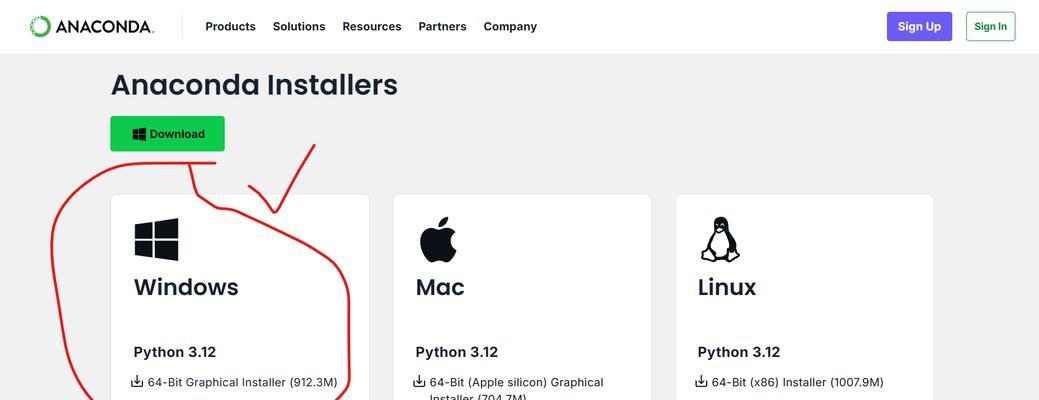Viewport: 1039px width, 400px height.
Task: Click the Apple logo icon in Mac card
Action: click(x=438, y=239)
